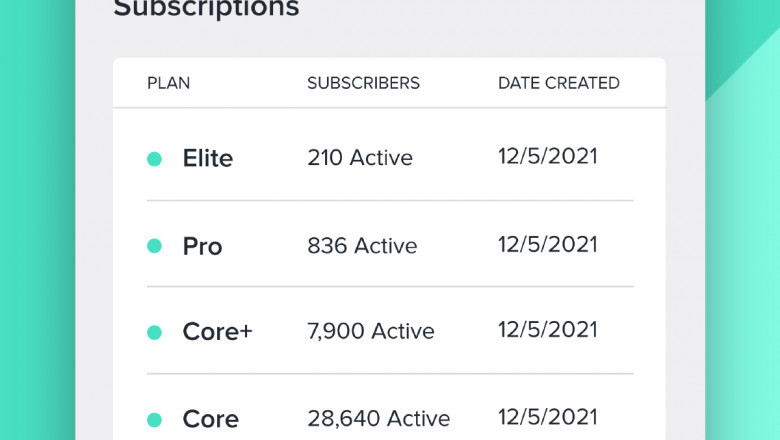This screenshot has height=440, width=780.
Task: Click the teal status dot beside Pro
Action: [x=154, y=246]
